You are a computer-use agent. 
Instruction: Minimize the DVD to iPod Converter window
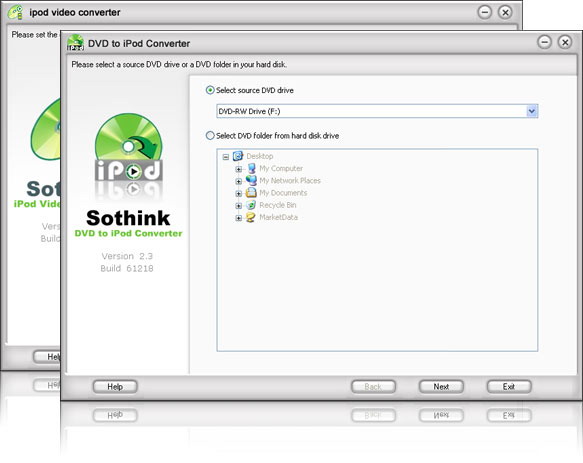click(544, 42)
